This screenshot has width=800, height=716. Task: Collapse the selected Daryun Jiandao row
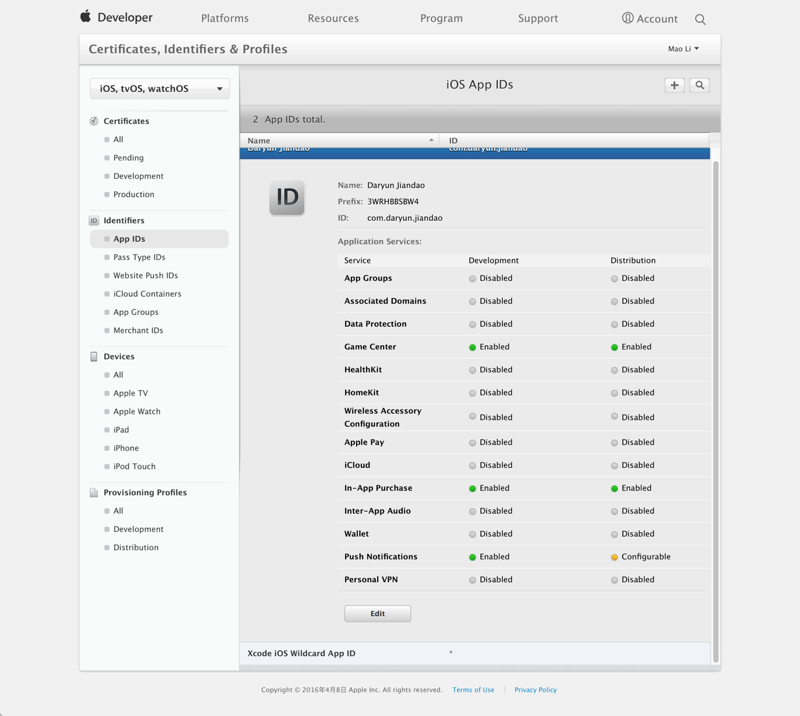point(475,153)
